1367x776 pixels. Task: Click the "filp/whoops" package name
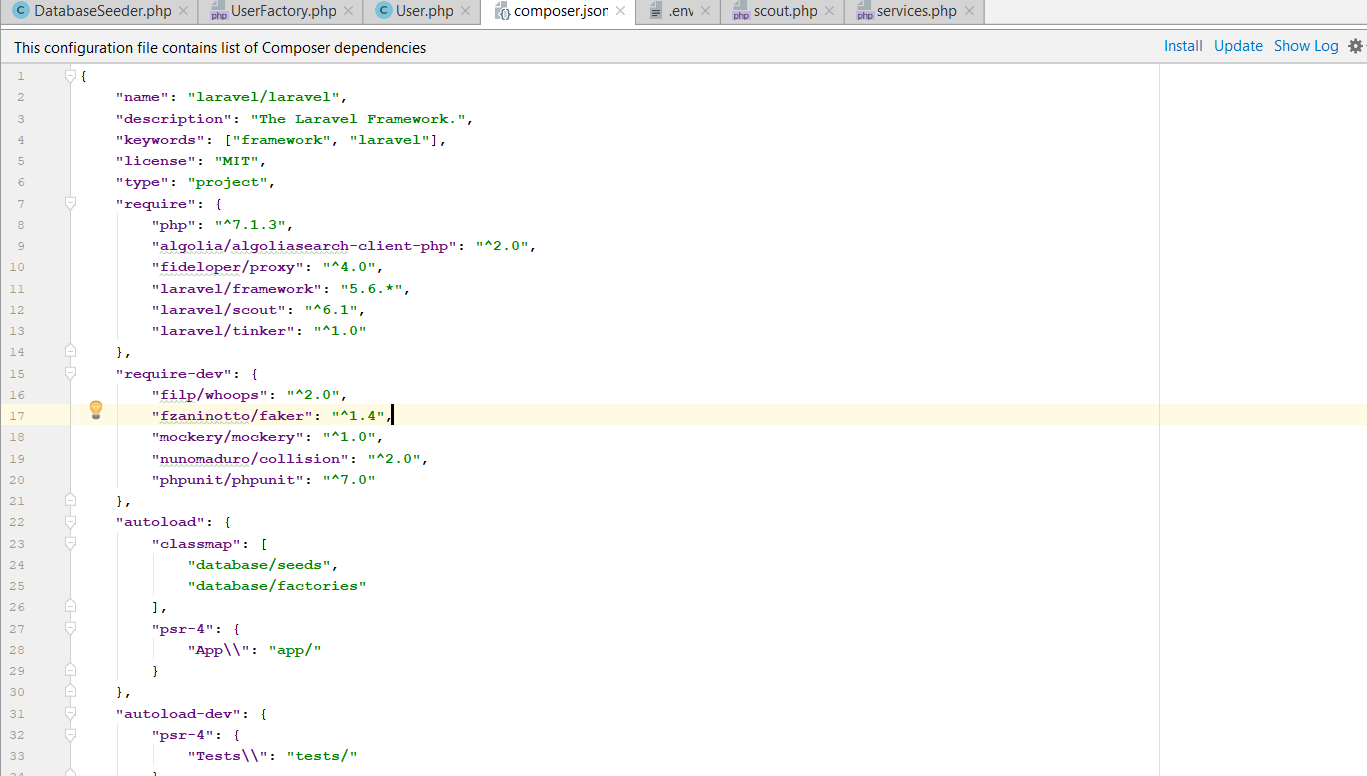click(x=210, y=395)
